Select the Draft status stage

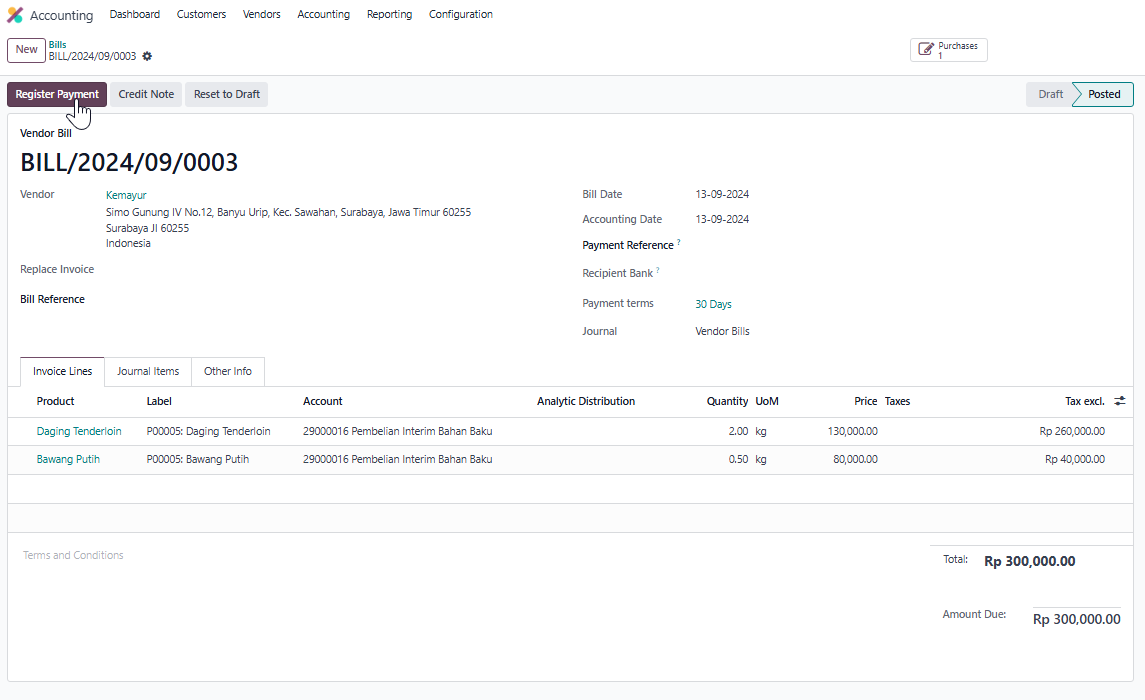(1050, 94)
